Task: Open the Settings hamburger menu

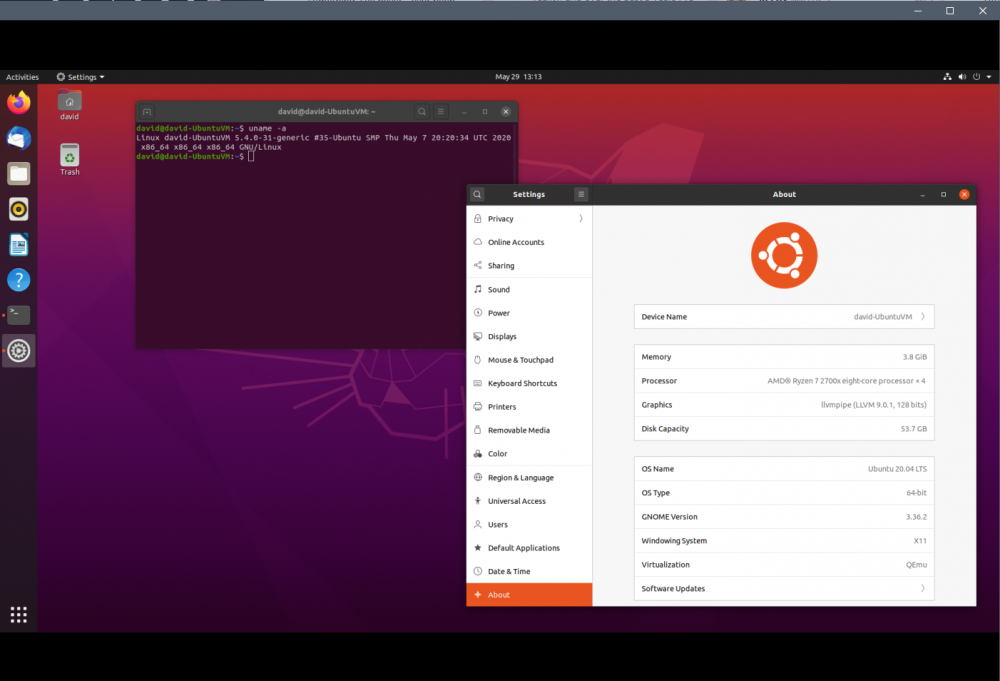Action: 581,194
